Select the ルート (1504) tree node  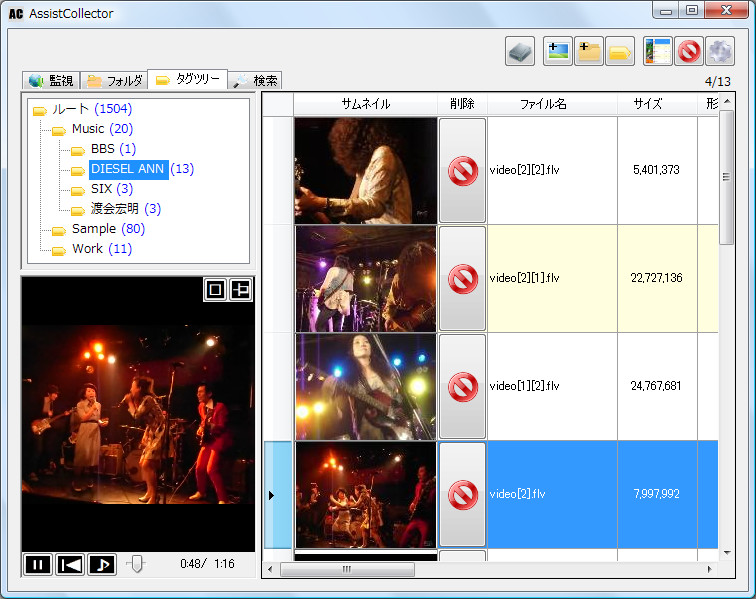tap(82, 109)
